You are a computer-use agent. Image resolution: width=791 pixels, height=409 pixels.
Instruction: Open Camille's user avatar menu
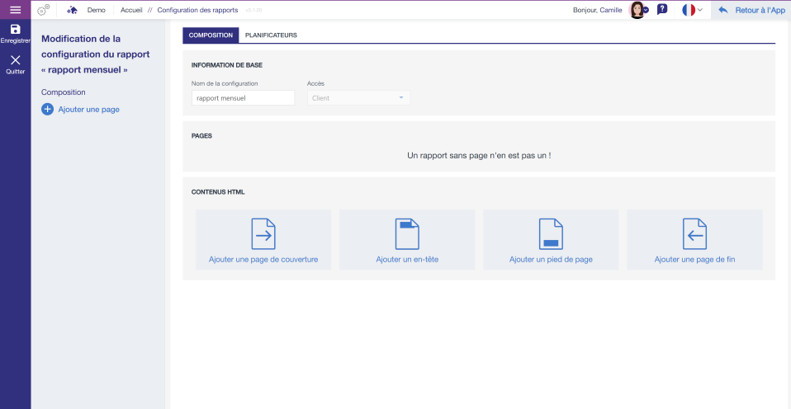pos(637,10)
